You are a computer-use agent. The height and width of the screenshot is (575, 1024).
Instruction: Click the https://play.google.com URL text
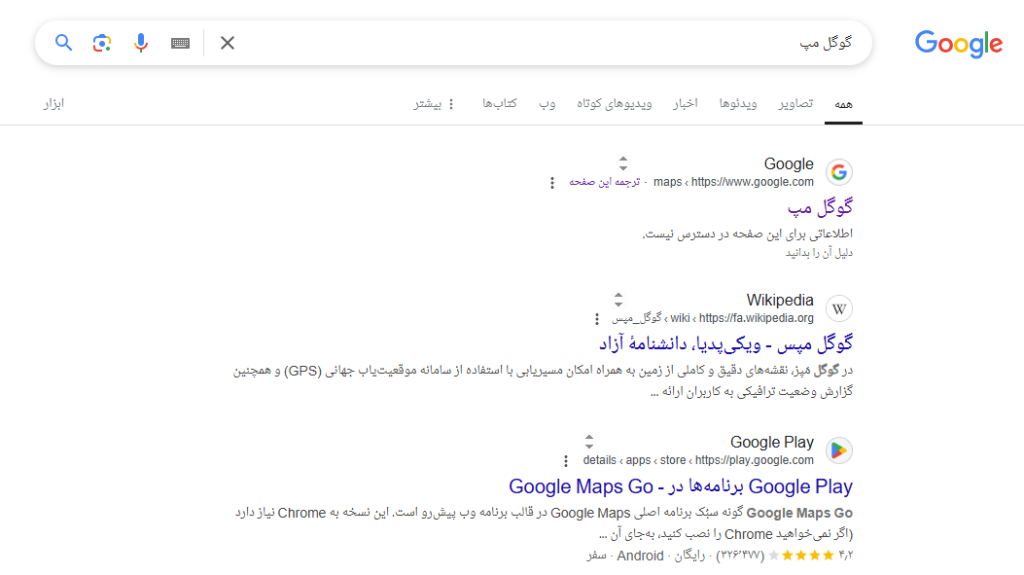754,460
